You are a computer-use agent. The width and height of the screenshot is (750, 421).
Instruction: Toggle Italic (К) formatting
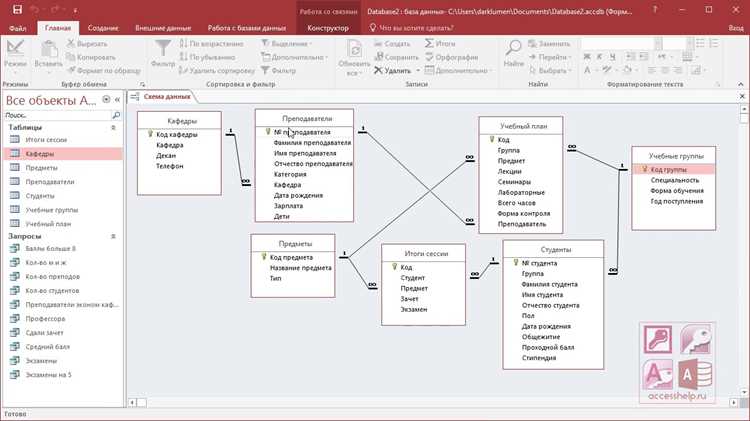click(x=599, y=57)
